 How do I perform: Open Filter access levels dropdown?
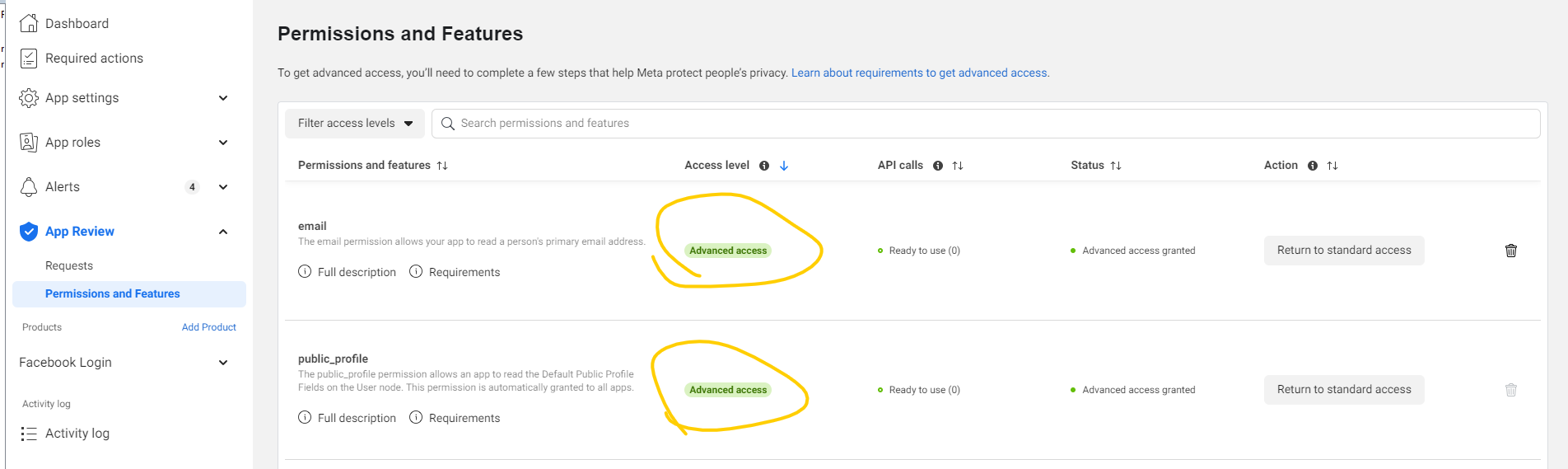(x=355, y=124)
